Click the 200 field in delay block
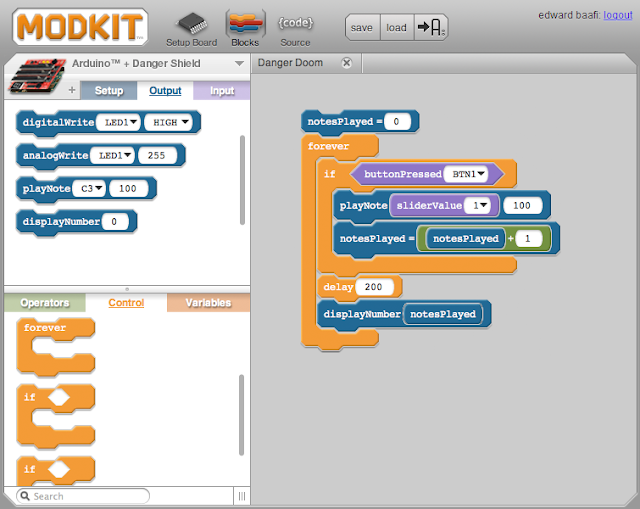The image size is (640, 509). pyautogui.click(x=374, y=287)
